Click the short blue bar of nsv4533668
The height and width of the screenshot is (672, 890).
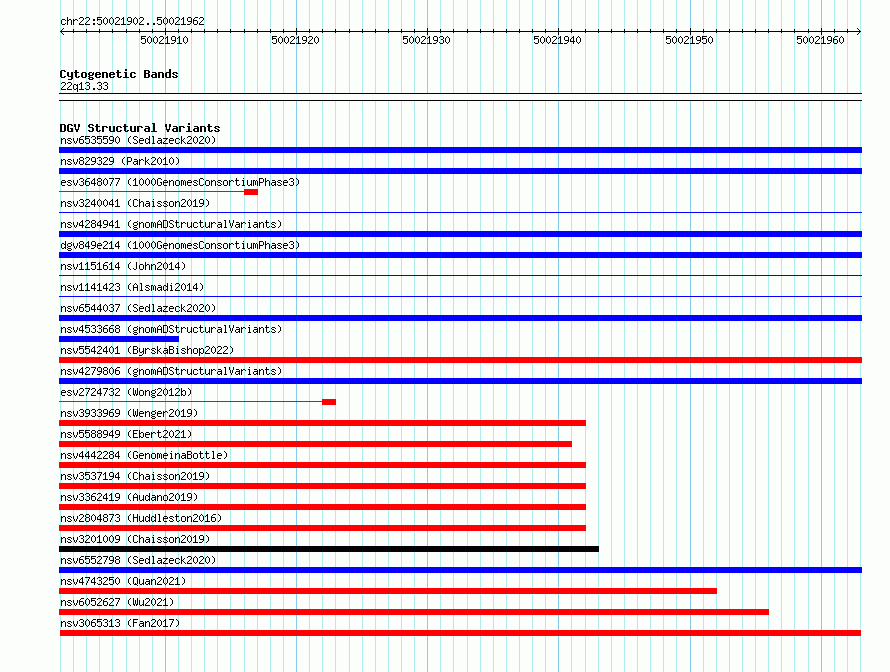click(119, 339)
